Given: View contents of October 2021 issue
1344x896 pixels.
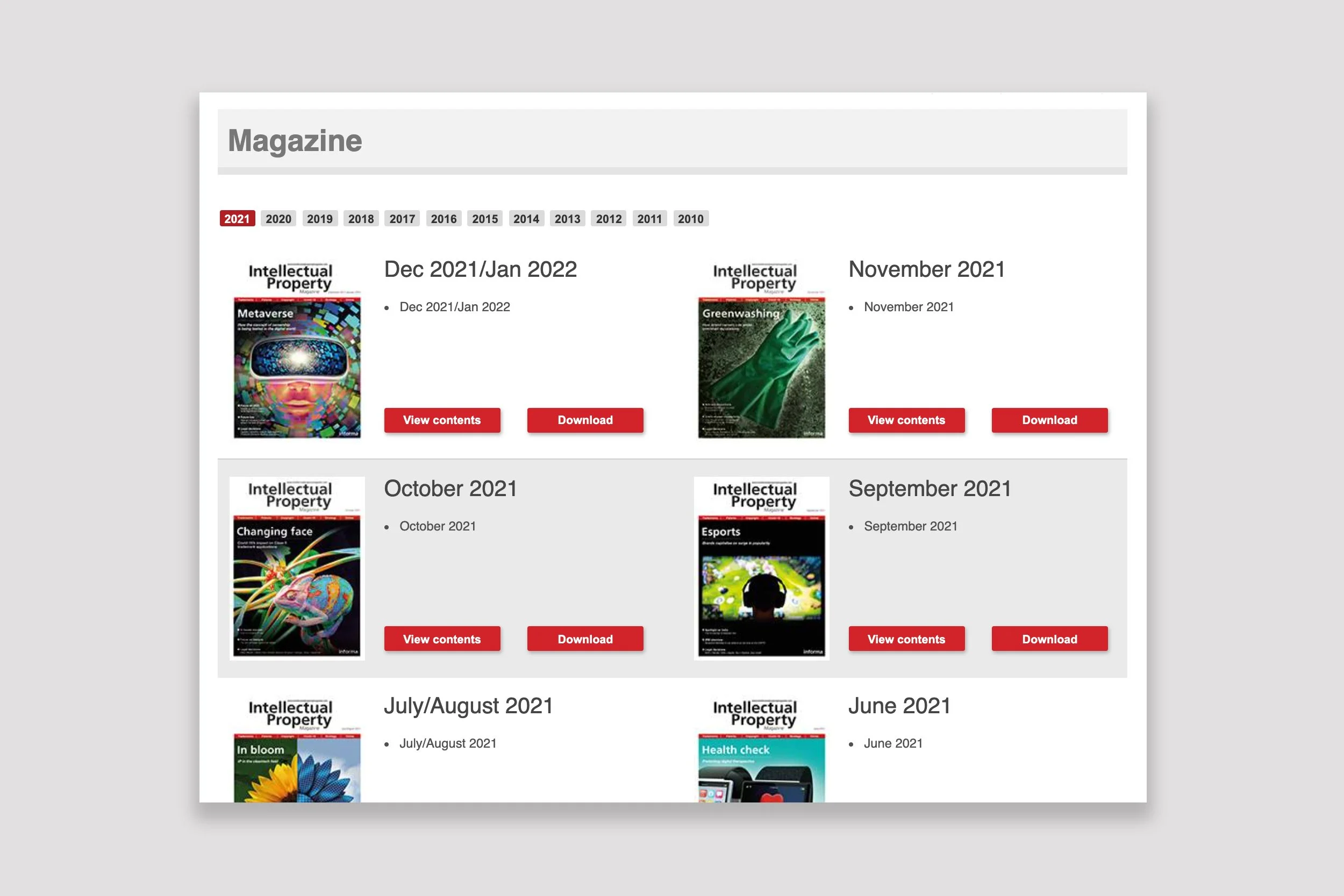Looking at the screenshot, I should (x=442, y=639).
